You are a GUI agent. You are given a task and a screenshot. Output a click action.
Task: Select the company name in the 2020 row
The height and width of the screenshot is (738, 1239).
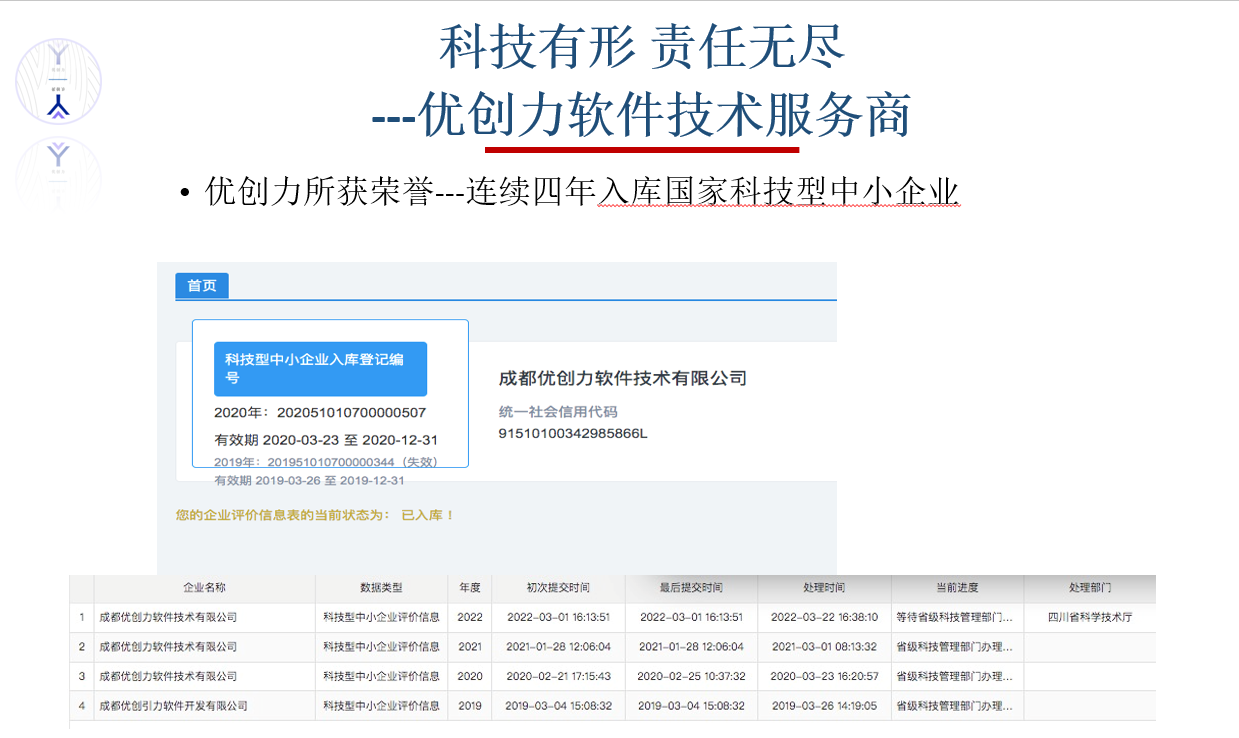pos(168,677)
